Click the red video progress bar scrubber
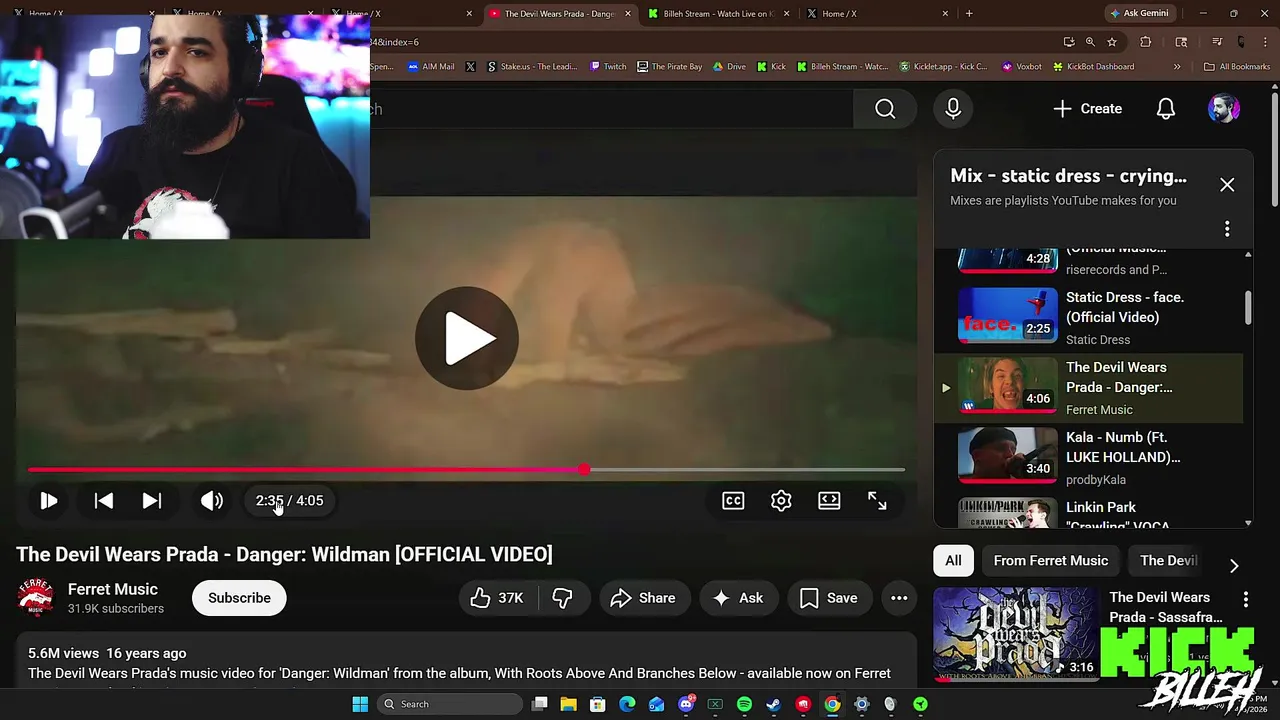1280x720 pixels. (x=584, y=469)
